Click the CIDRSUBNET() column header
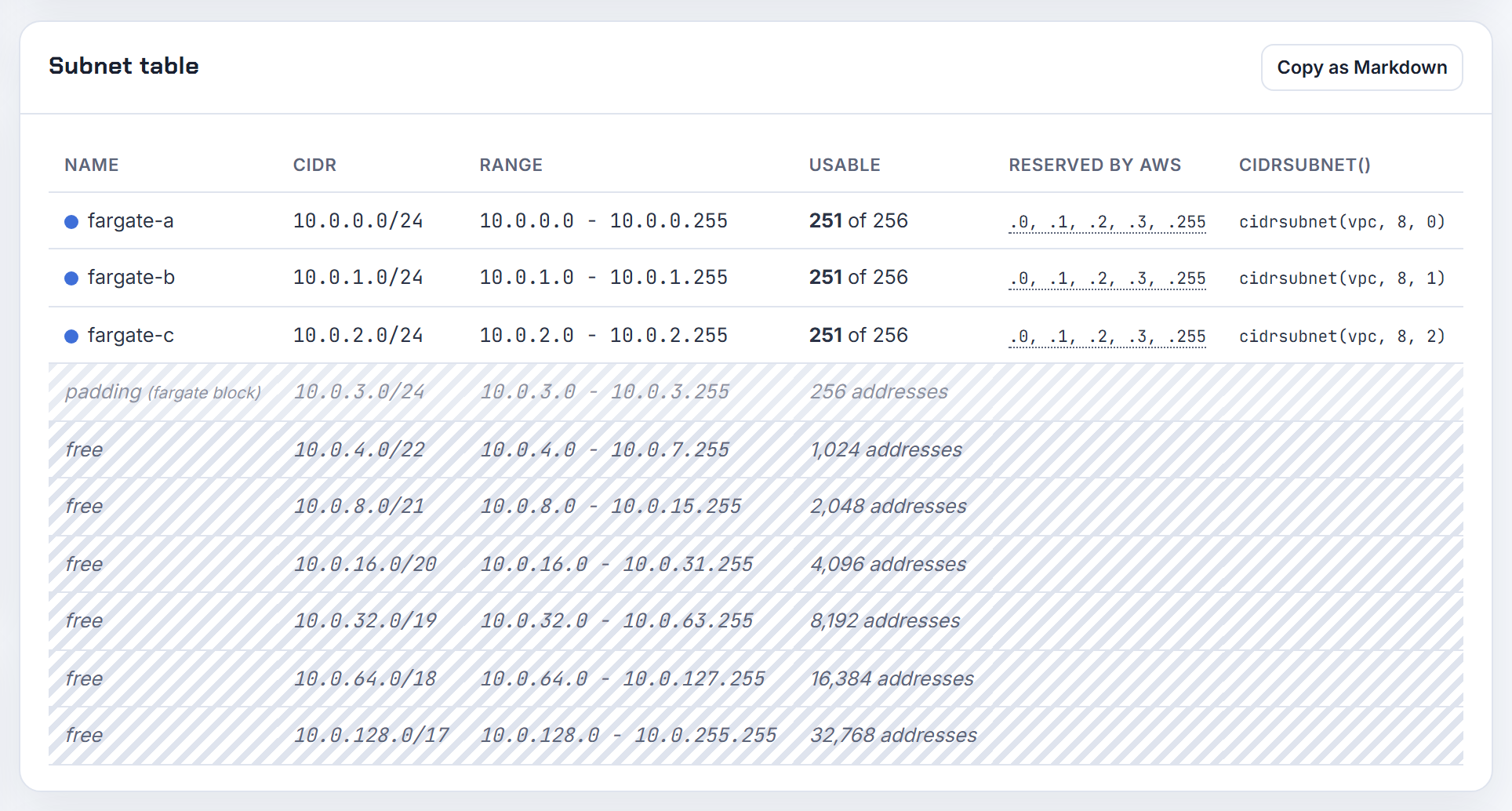1512x811 pixels. (x=1305, y=165)
